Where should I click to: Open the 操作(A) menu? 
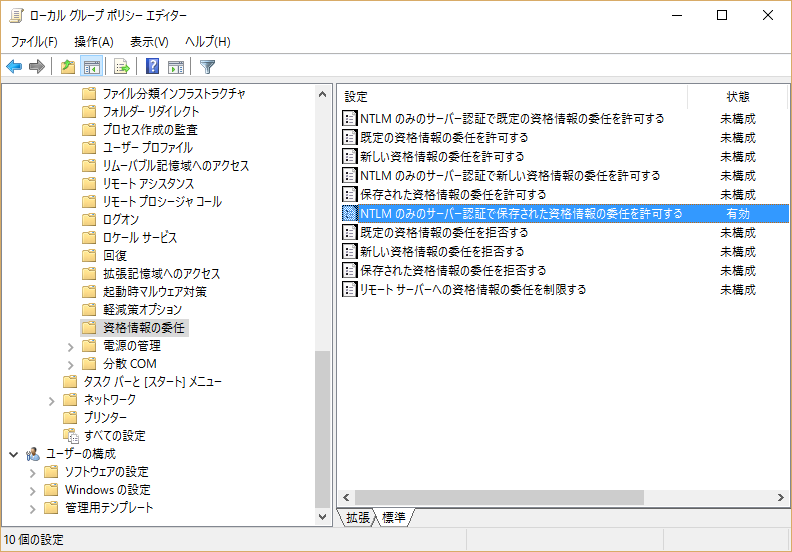point(93,41)
